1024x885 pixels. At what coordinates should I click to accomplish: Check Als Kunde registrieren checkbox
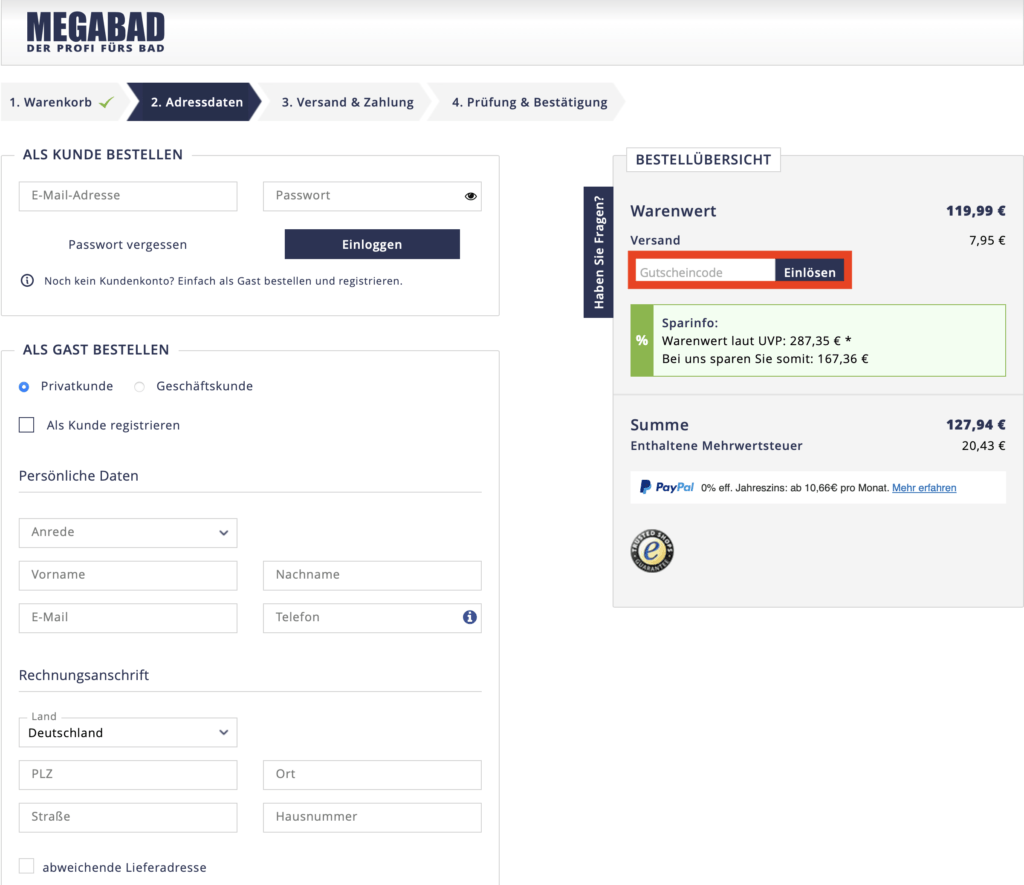pyautogui.click(x=27, y=425)
